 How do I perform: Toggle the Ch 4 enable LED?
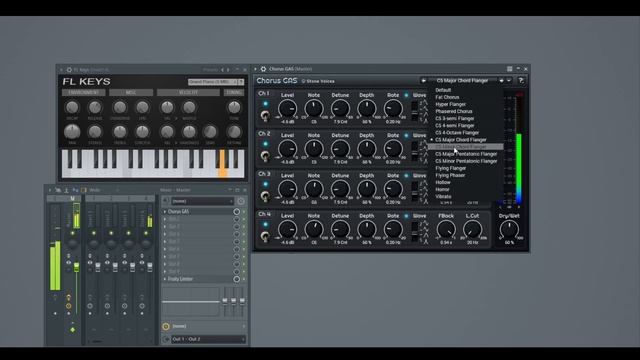click(265, 224)
